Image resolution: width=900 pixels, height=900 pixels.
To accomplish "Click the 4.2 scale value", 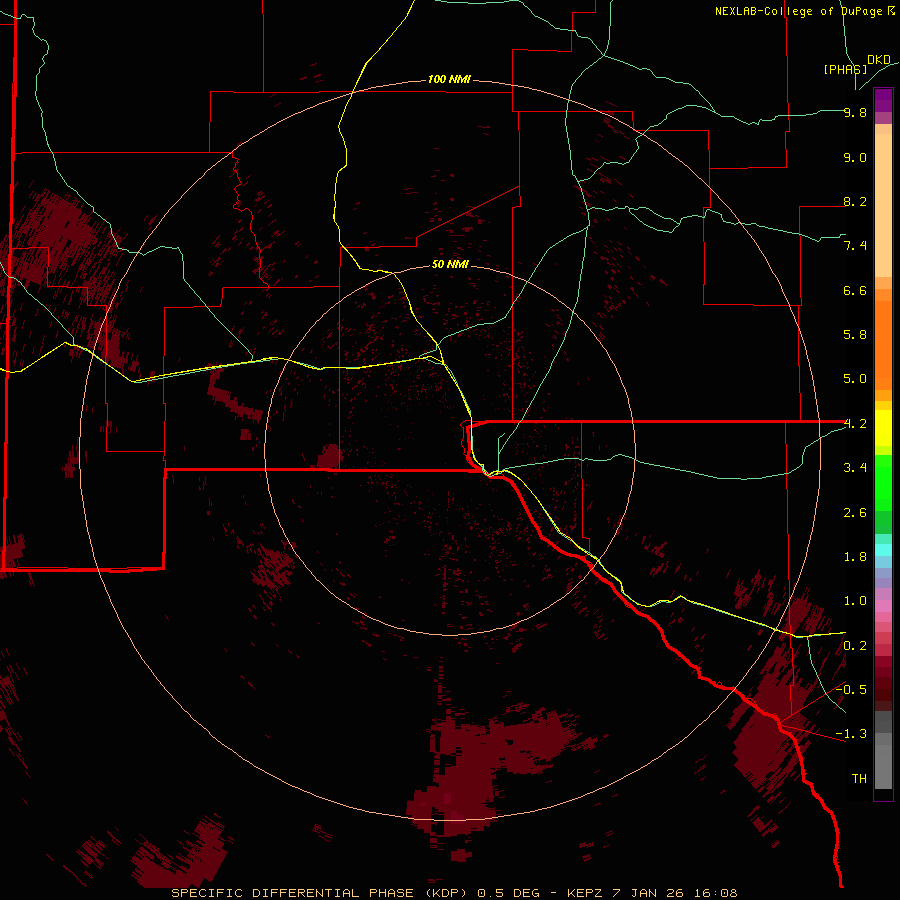I will 855,424.
